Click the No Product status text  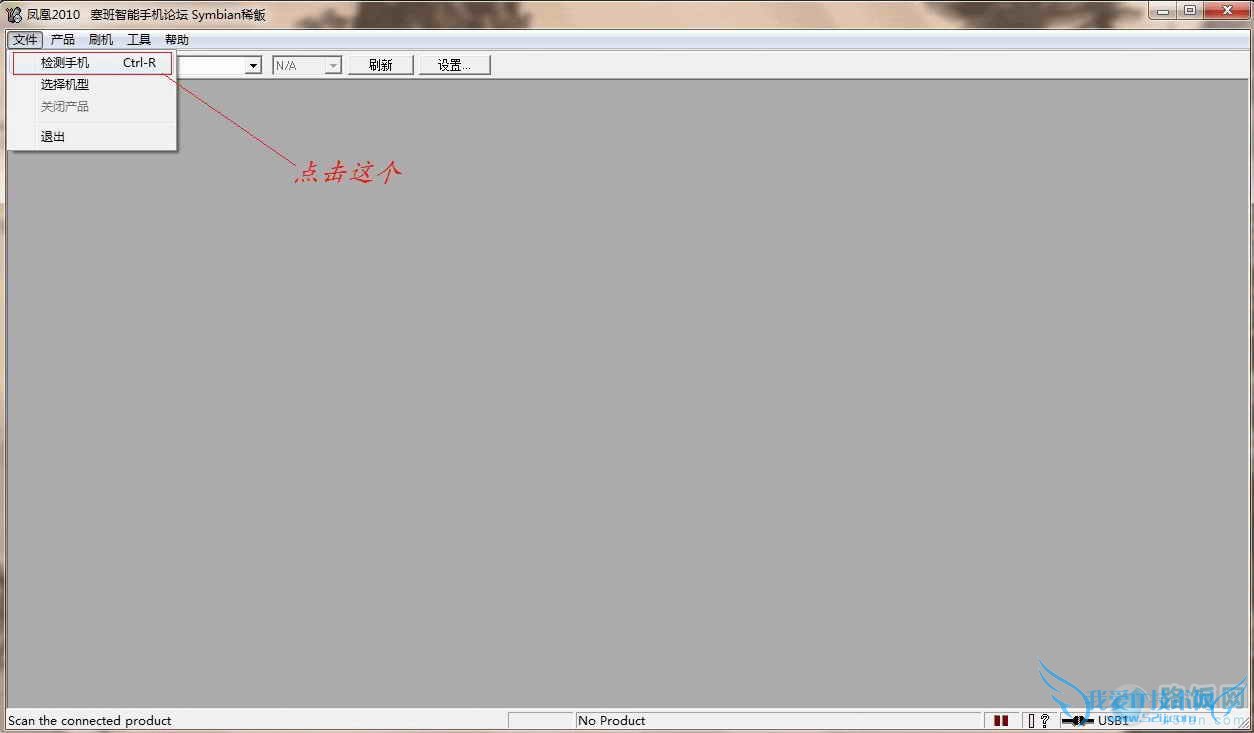tap(612, 721)
